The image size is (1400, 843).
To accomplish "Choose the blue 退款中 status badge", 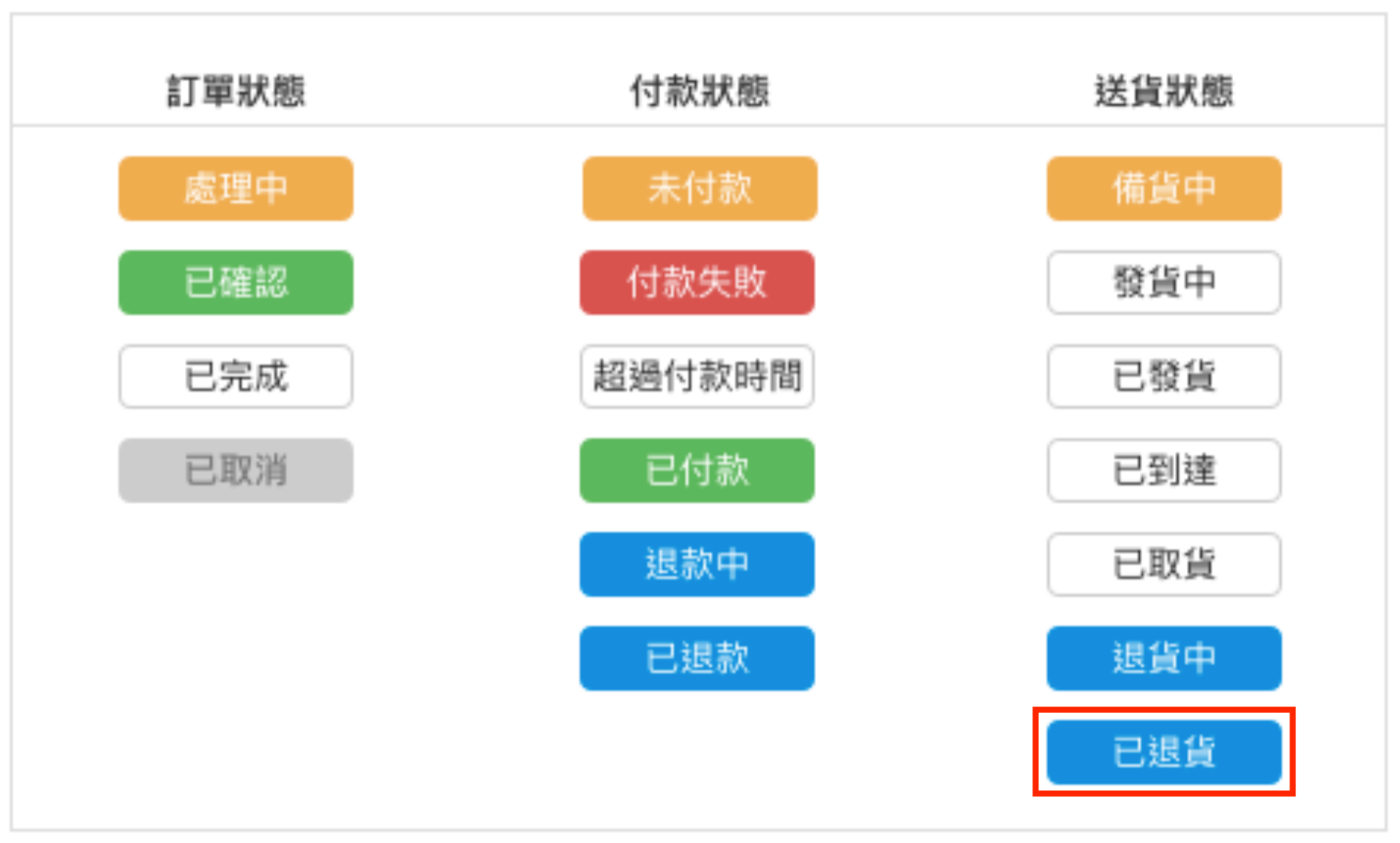I will [x=697, y=564].
